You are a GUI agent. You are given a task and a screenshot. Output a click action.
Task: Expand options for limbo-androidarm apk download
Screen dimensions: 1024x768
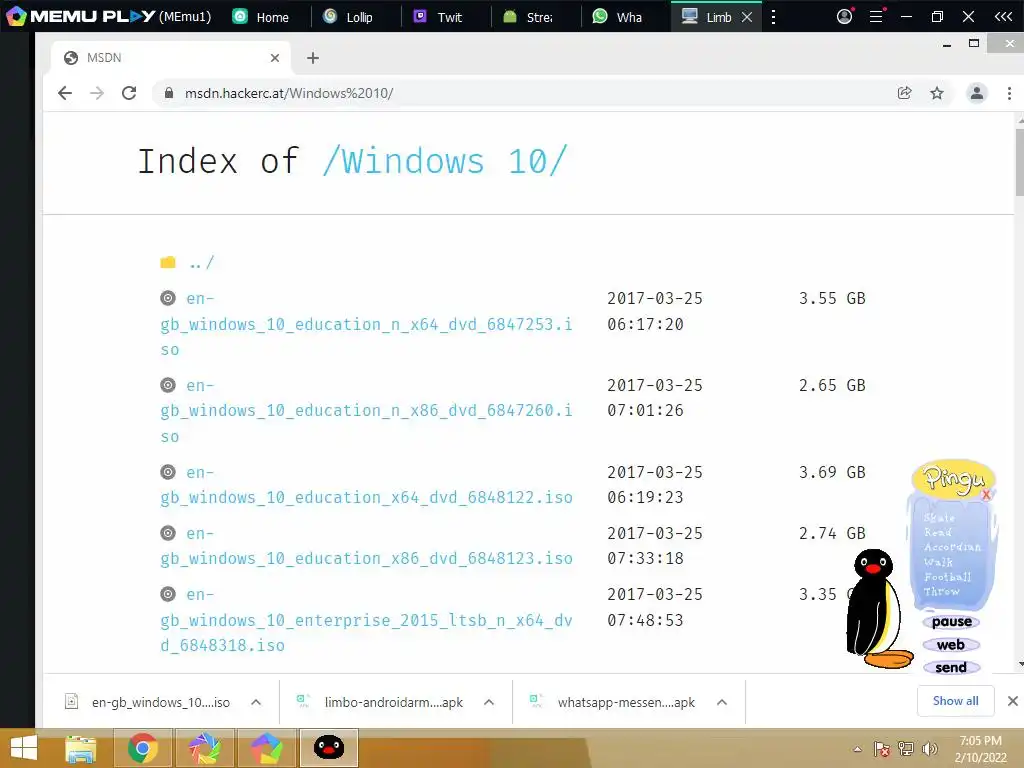488,702
